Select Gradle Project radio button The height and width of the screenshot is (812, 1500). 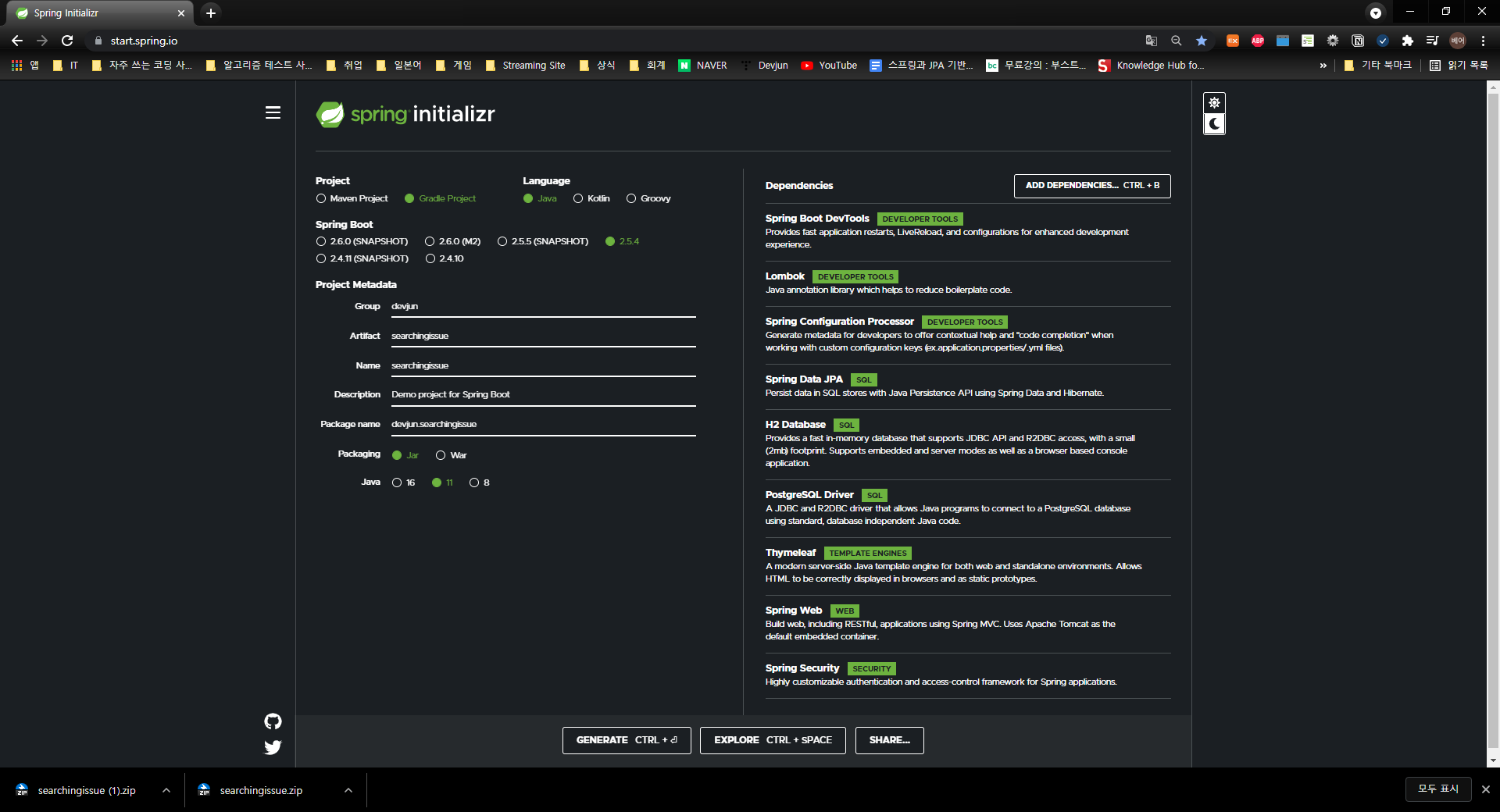[x=440, y=198]
